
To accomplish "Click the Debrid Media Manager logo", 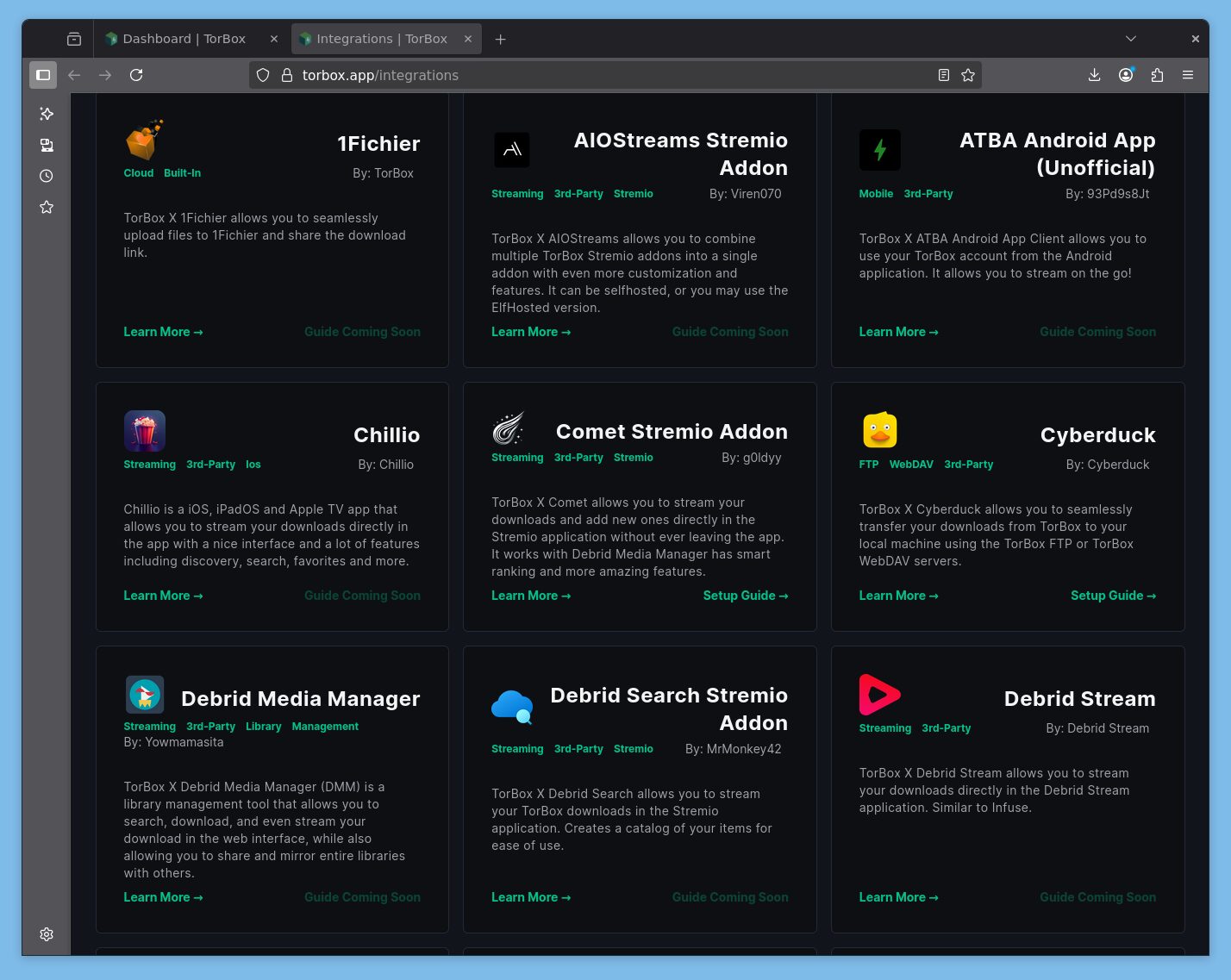I will coord(145,695).
